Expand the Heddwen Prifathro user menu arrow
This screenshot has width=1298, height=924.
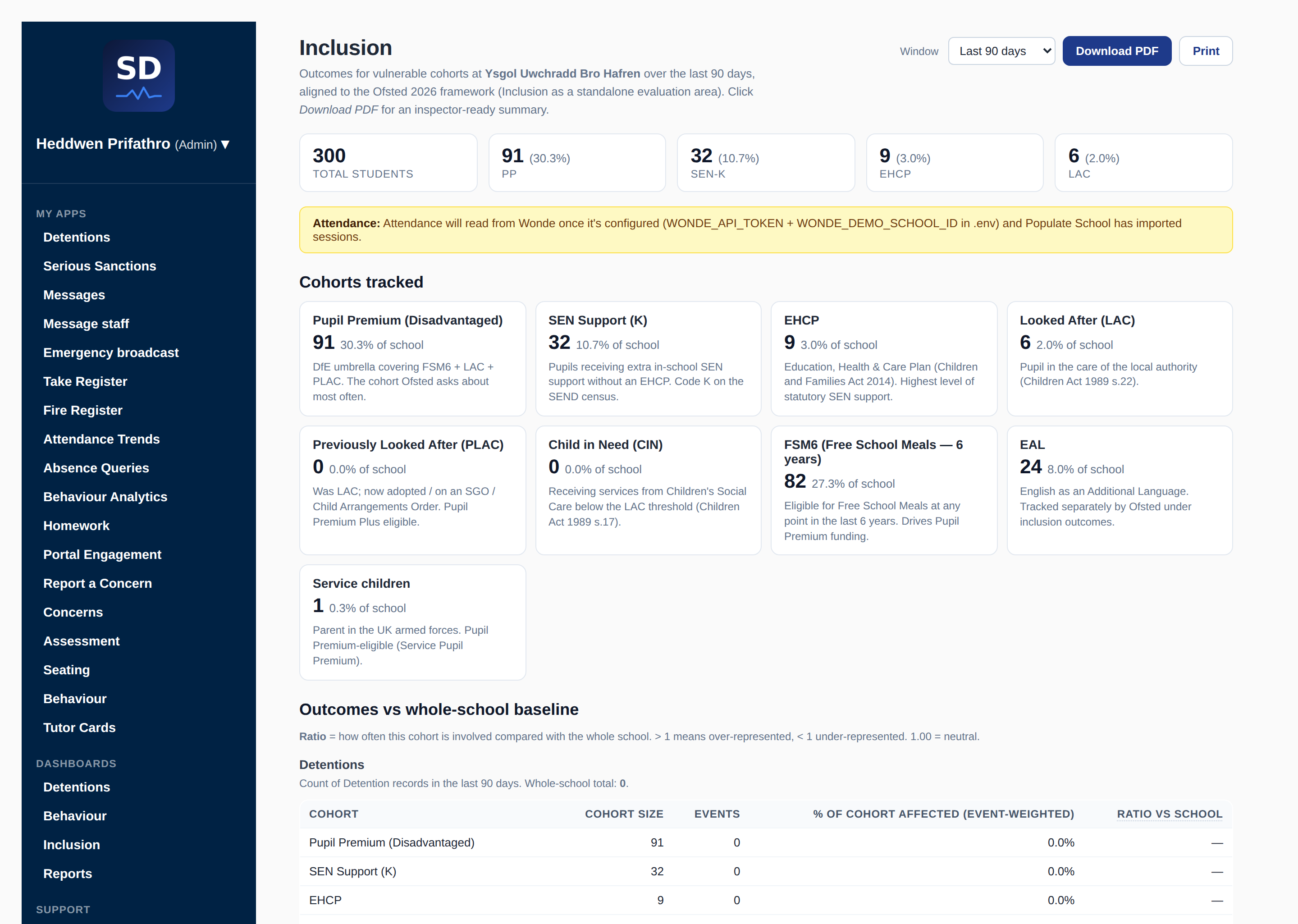click(225, 145)
